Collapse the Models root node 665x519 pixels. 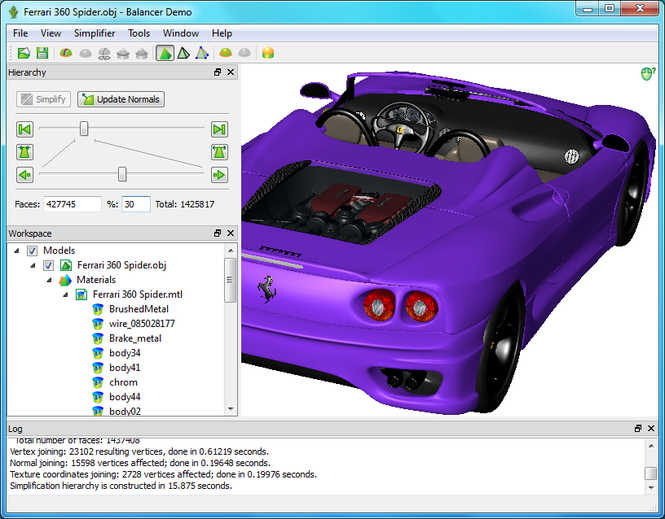(x=16, y=251)
